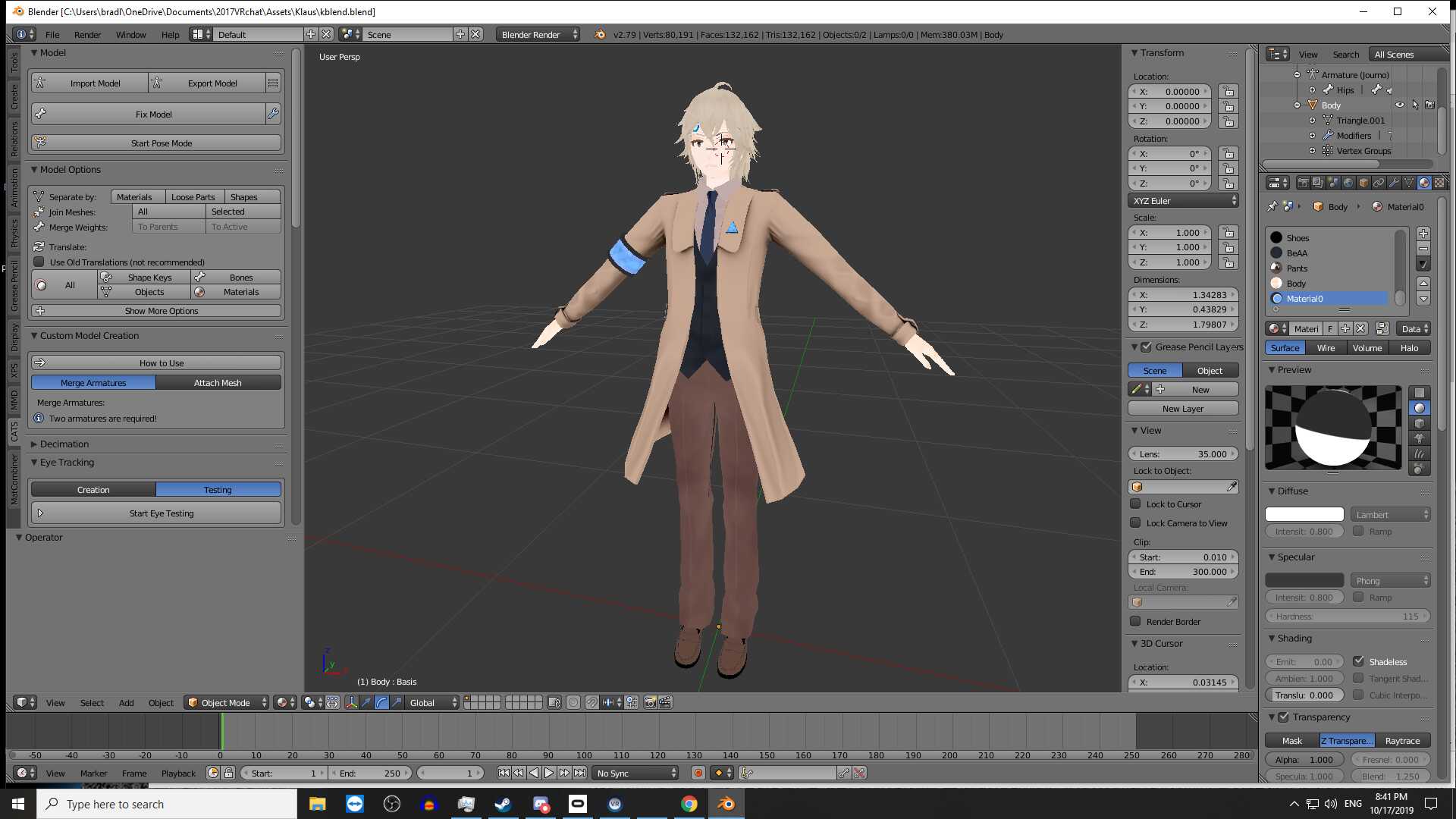Click the add material slot plus icon
This screenshot has width=1456, height=819.
point(1423,234)
